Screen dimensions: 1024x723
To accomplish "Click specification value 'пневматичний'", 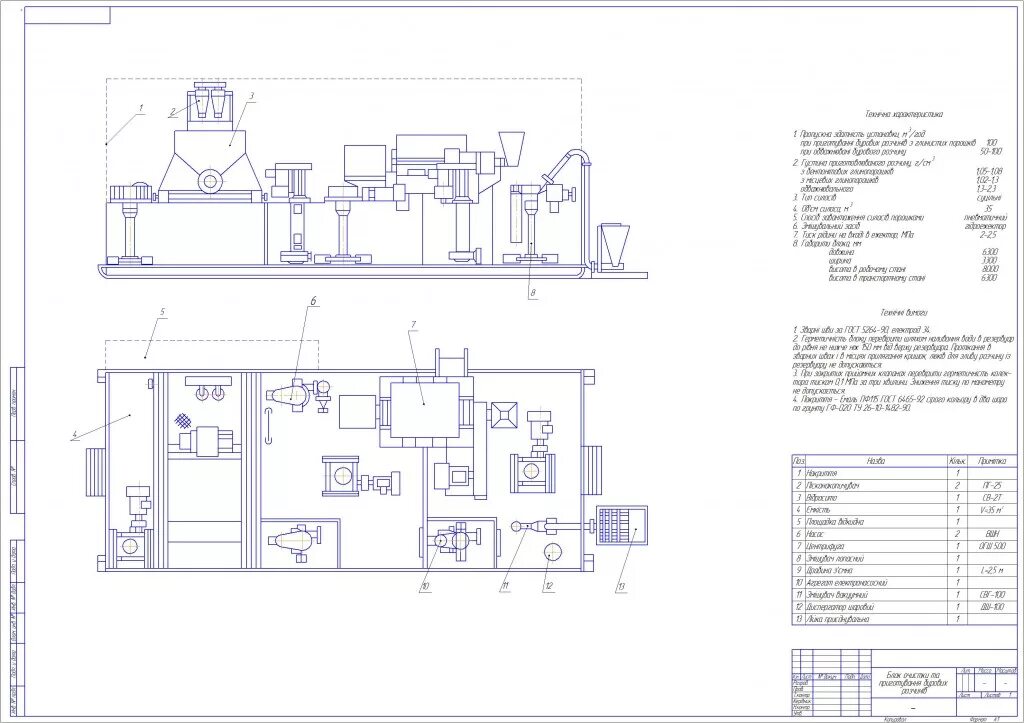I will (x=985, y=217).
